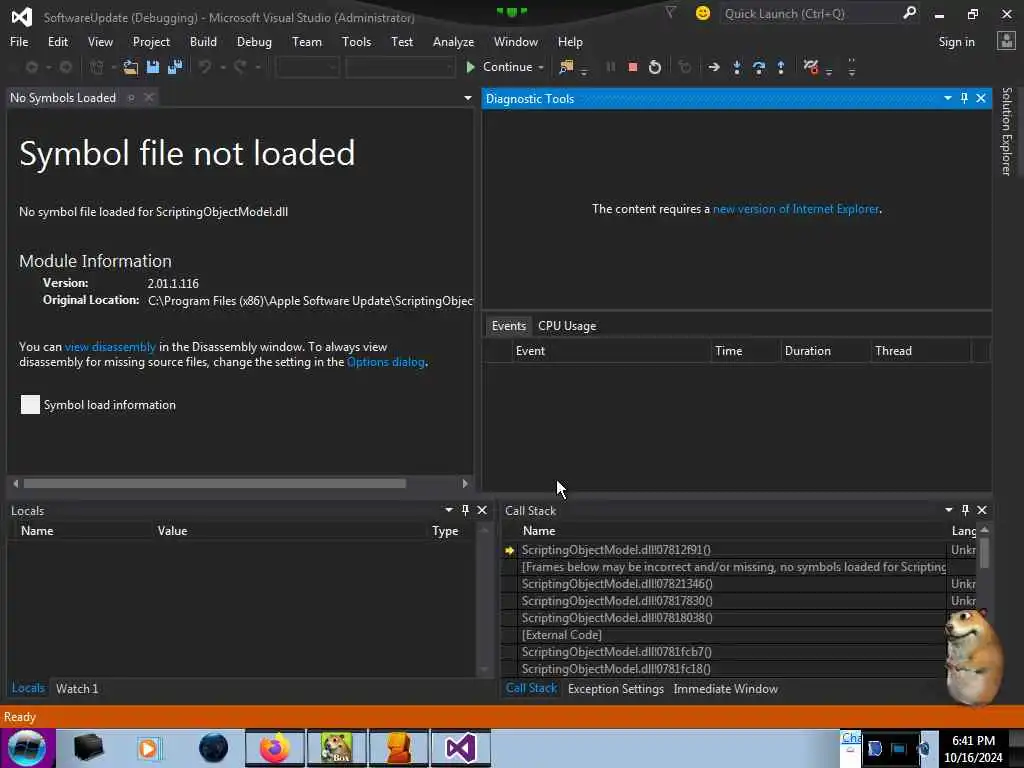Image resolution: width=1024 pixels, height=768 pixels.
Task: Keep the No Symbols Loaded tab open
Action: pyautogui.click(x=131, y=97)
